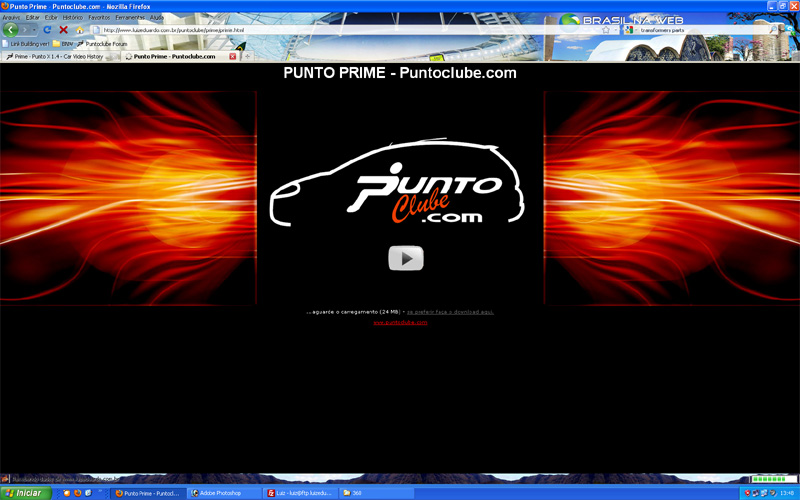This screenshot has width=800, height=500.
Task: Click the Brasil na Web theme logo
Action: (x=621, y=20)
